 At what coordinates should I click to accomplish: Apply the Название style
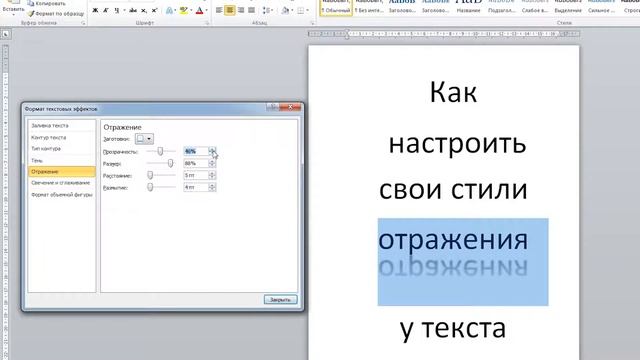tap(468, 7)
